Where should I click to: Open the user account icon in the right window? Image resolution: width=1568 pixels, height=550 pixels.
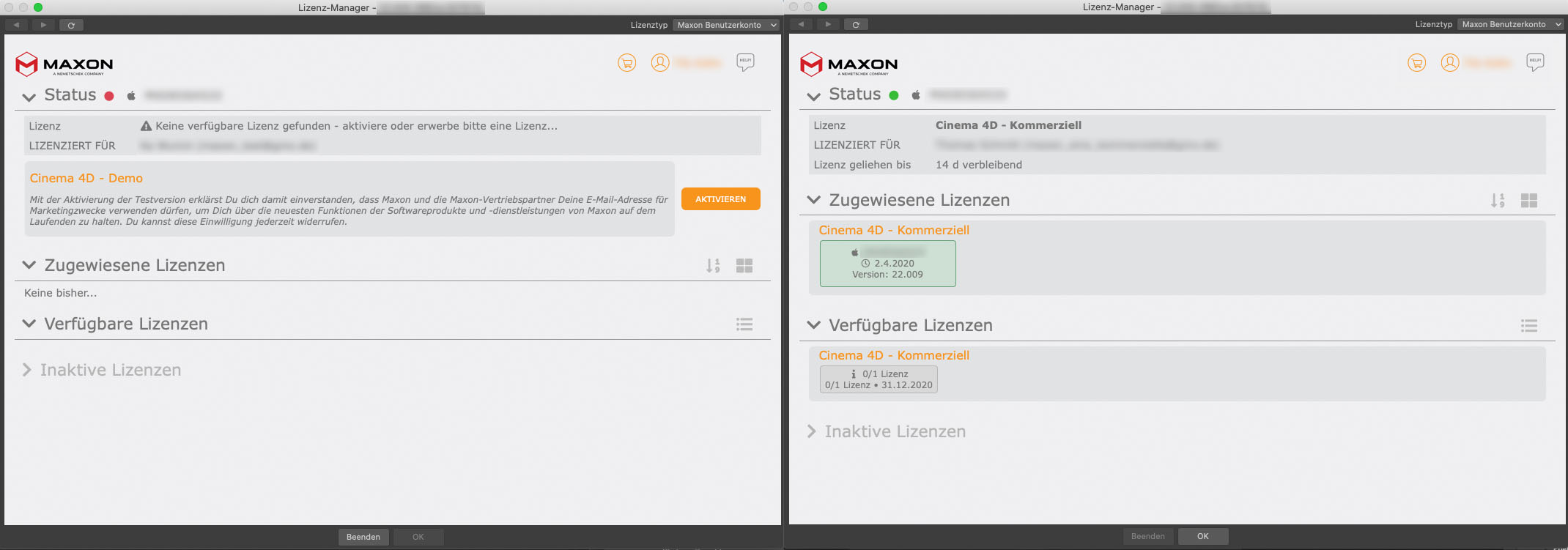point(1449,63)
